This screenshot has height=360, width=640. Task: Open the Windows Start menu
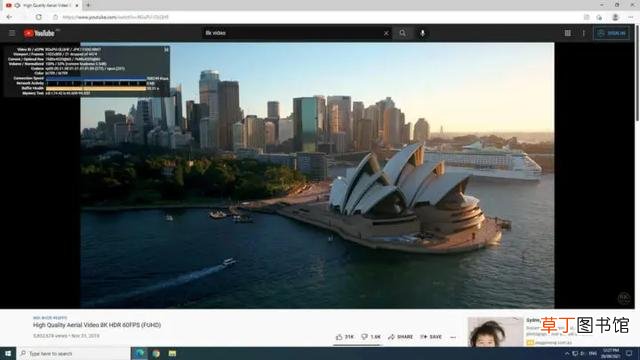coord(8,353)
